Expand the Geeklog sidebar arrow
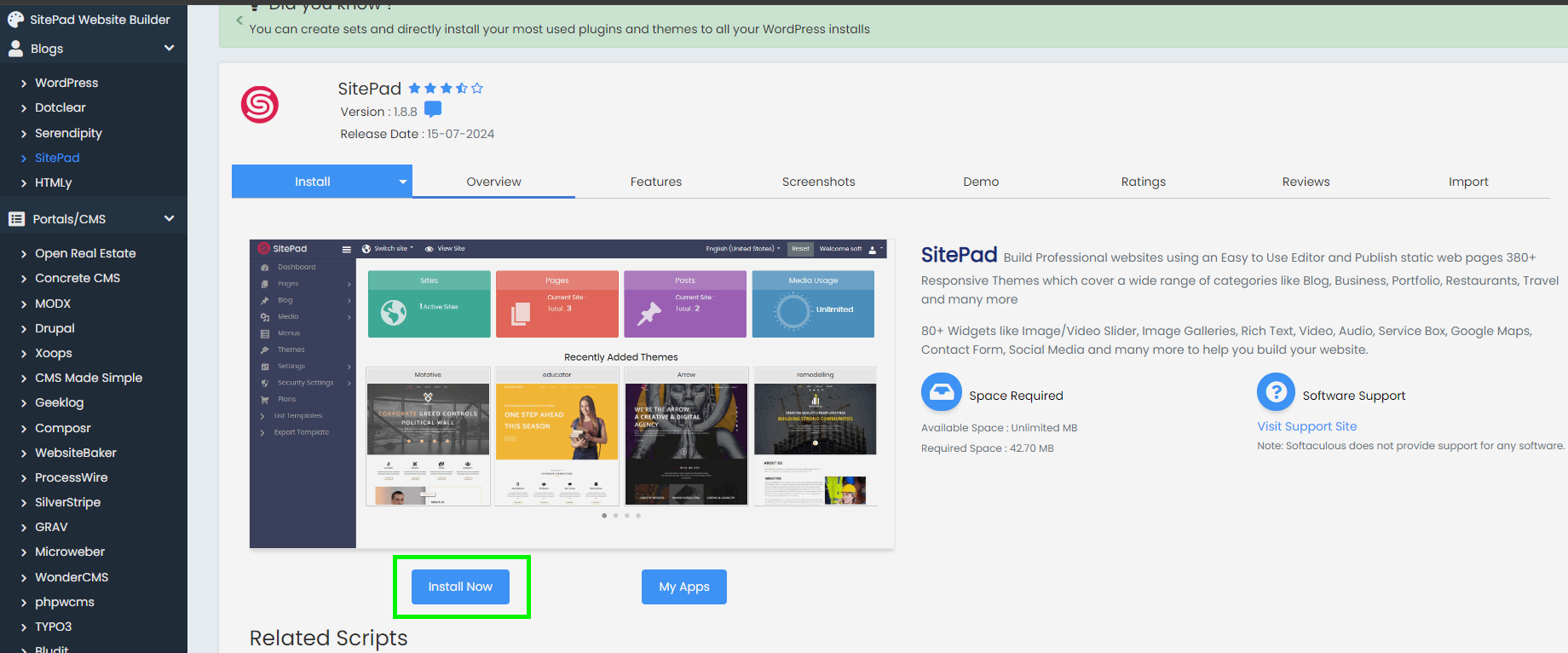Image resolution: width=1568 pixels, height=653 pixels. tap(24, 403)
